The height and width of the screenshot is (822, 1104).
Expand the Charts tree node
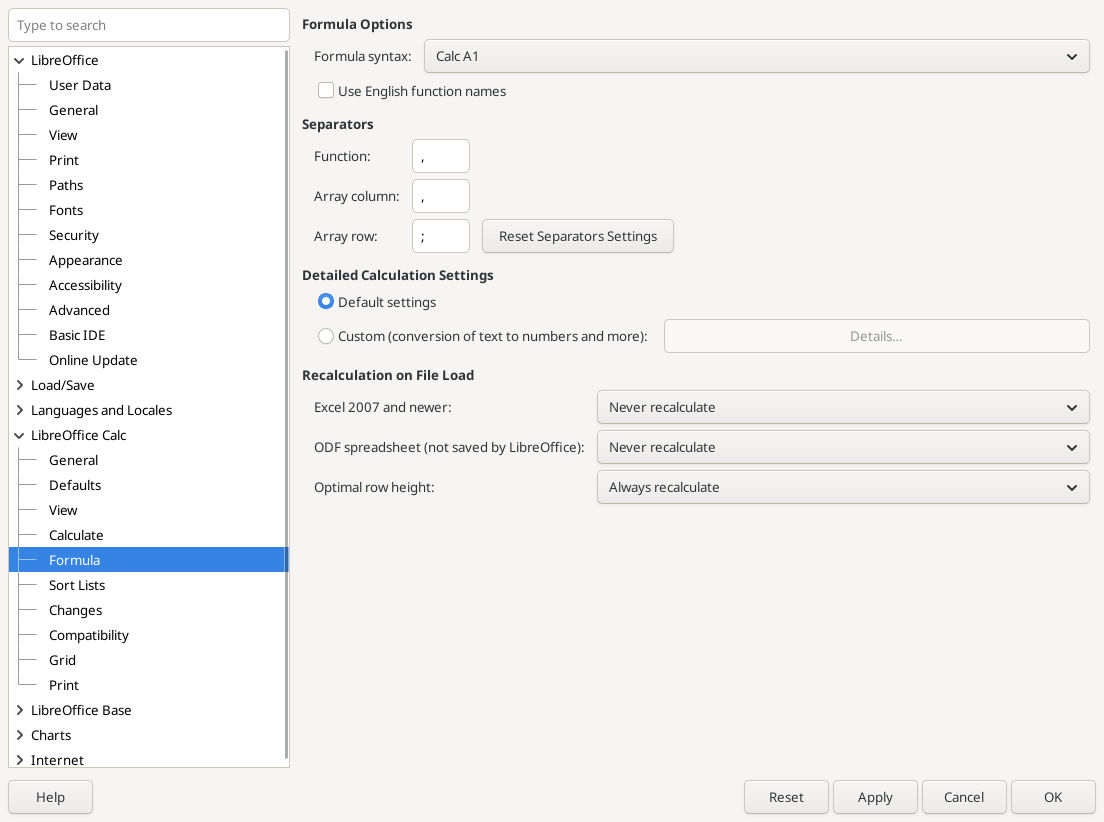click(19, 735)
